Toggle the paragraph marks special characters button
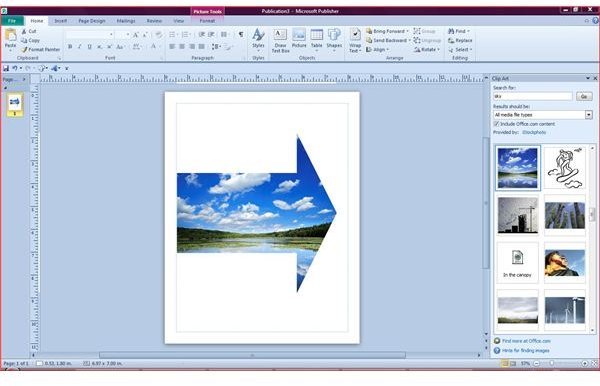Viewport: 600px width, 386px height. pyautogui.click(x=241, y=34)
